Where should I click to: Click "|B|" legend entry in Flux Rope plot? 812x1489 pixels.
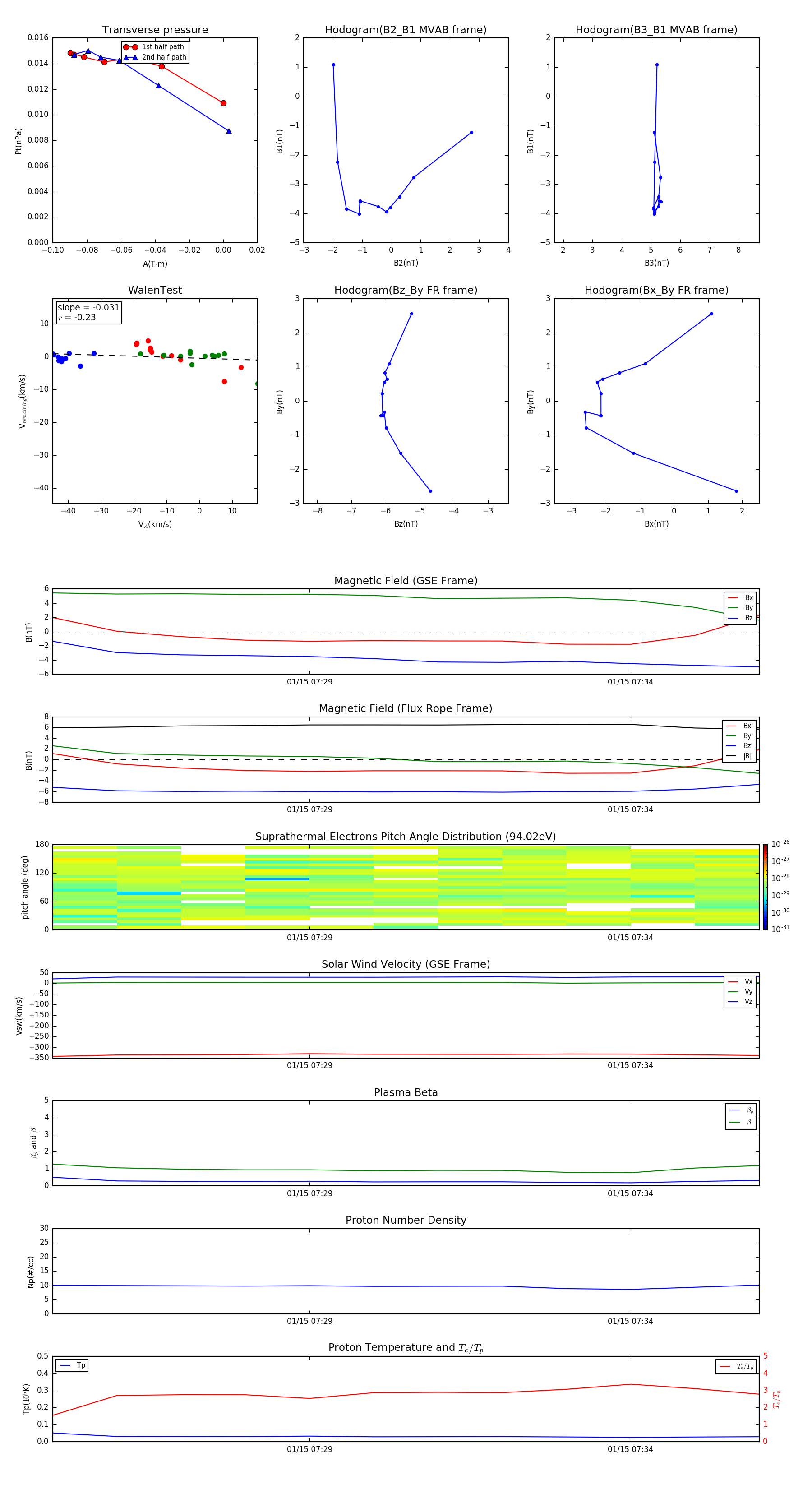(739, 756)
